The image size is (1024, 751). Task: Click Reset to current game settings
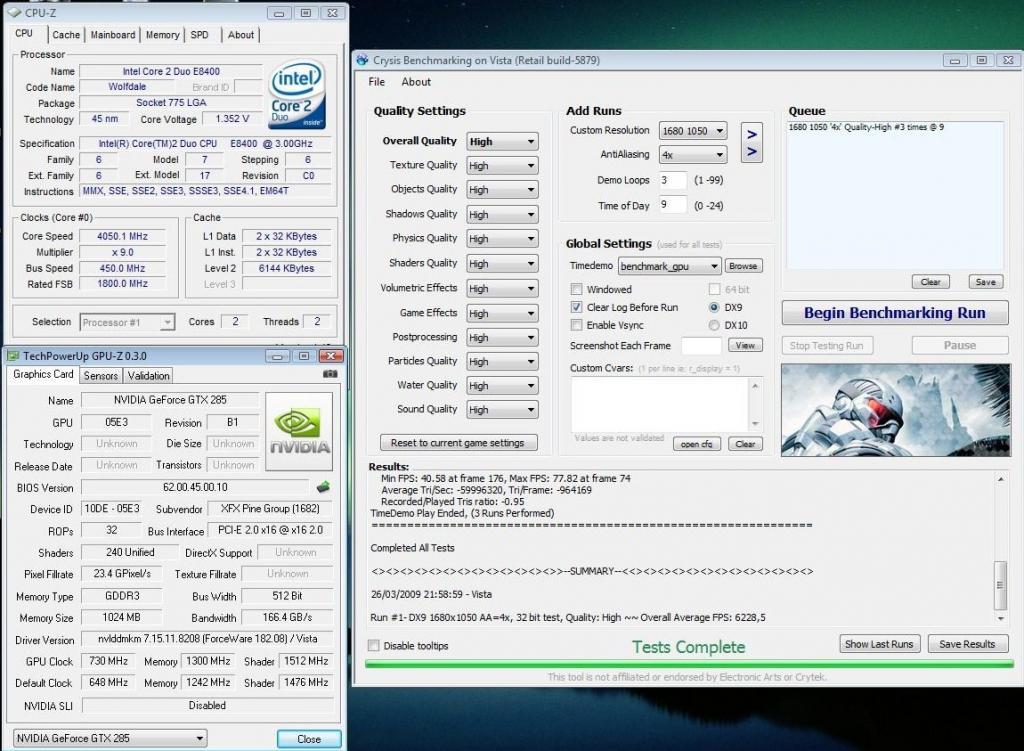click(458, 443)
